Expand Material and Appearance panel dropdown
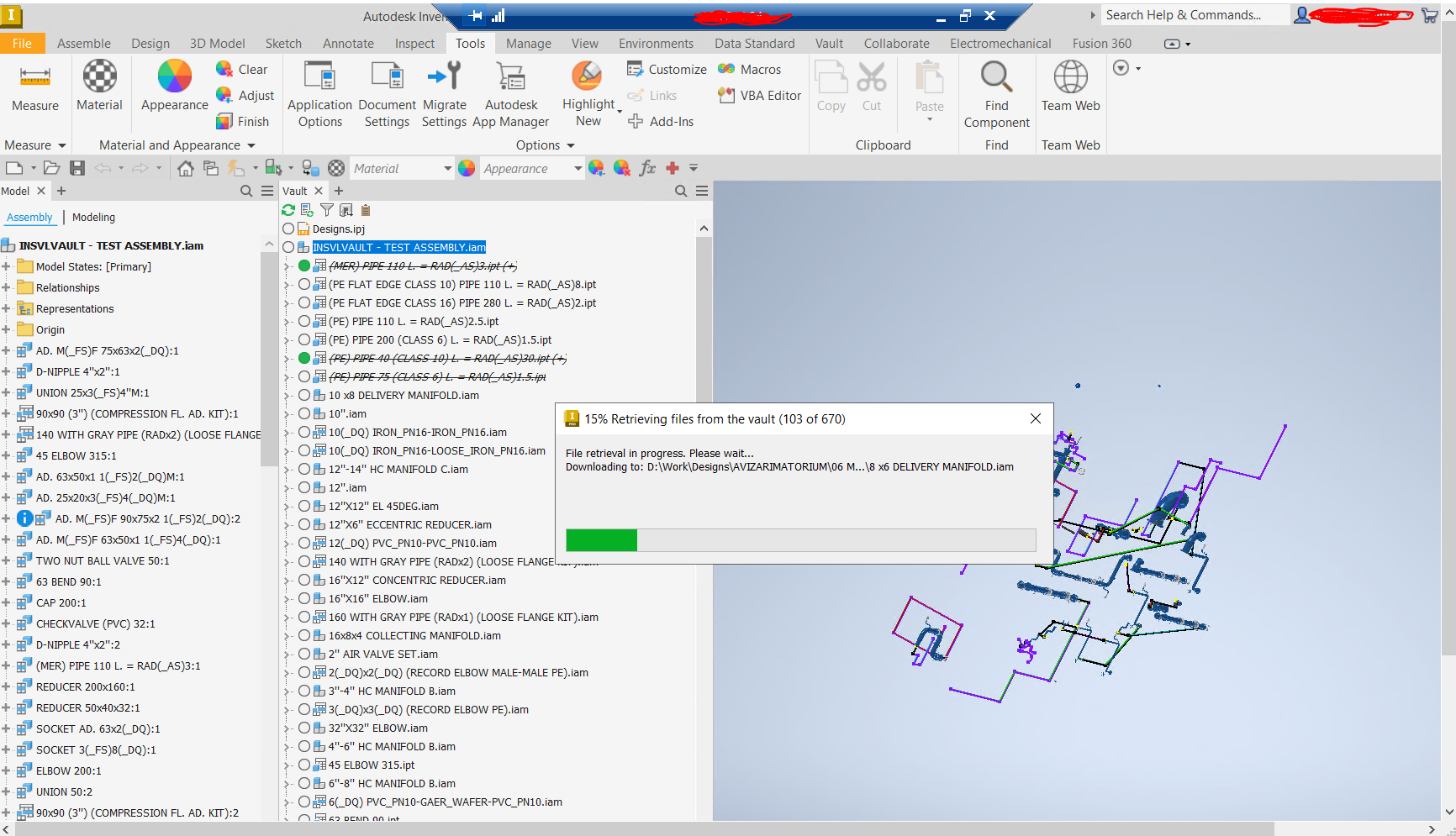1456x836 pixels. tap(251, 145)
